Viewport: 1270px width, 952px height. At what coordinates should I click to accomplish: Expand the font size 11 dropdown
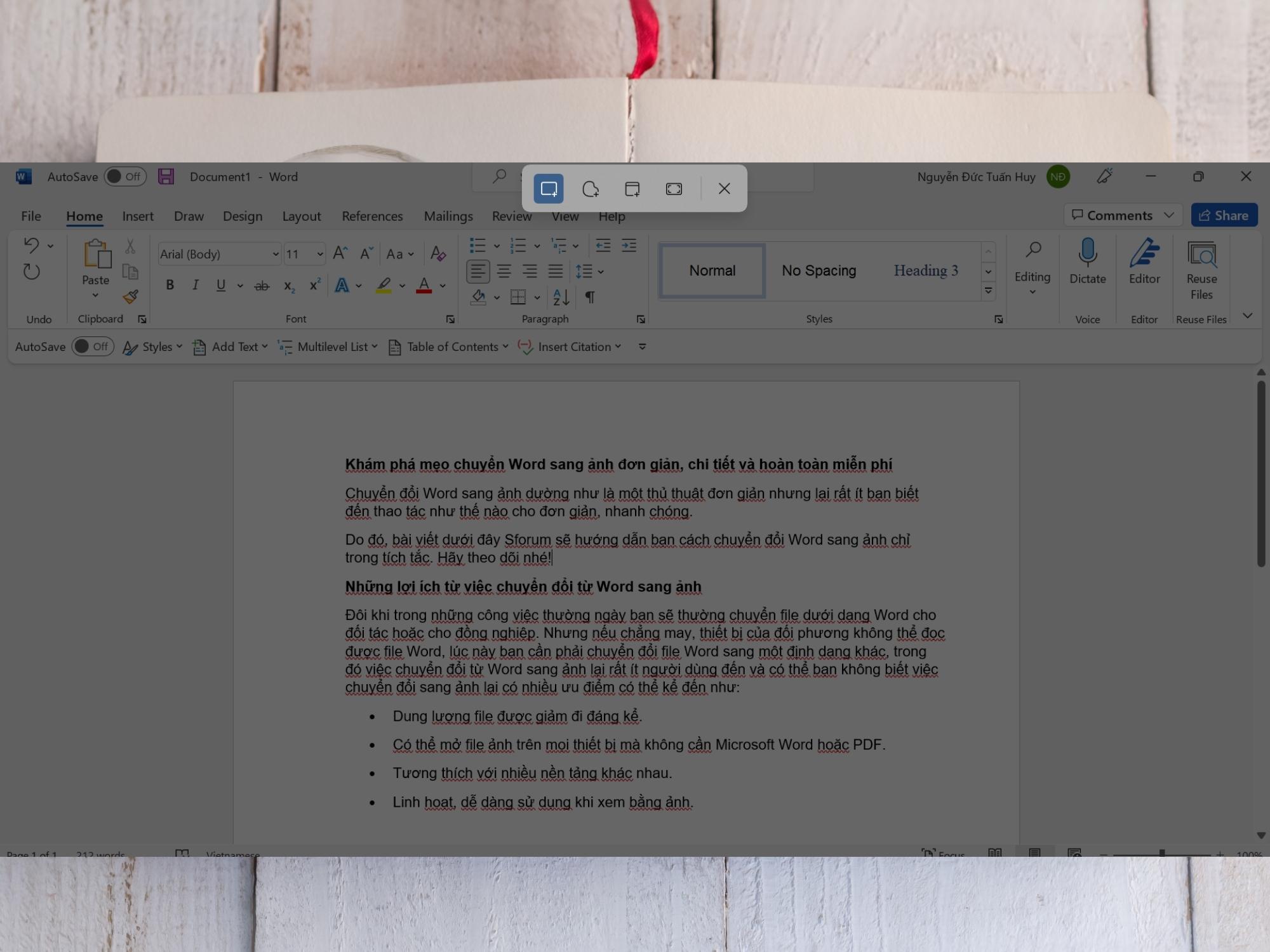coord(320,253)
